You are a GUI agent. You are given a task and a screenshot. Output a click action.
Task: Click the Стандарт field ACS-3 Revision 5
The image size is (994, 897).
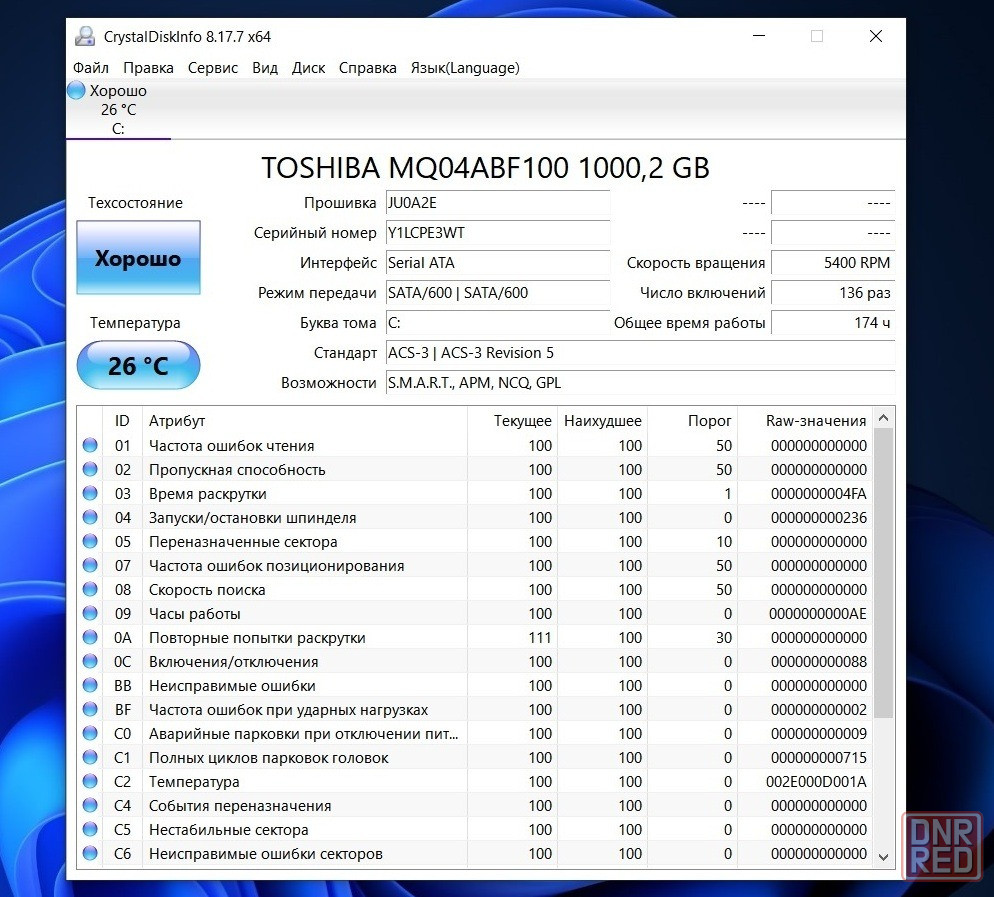(x=640, y=352)
